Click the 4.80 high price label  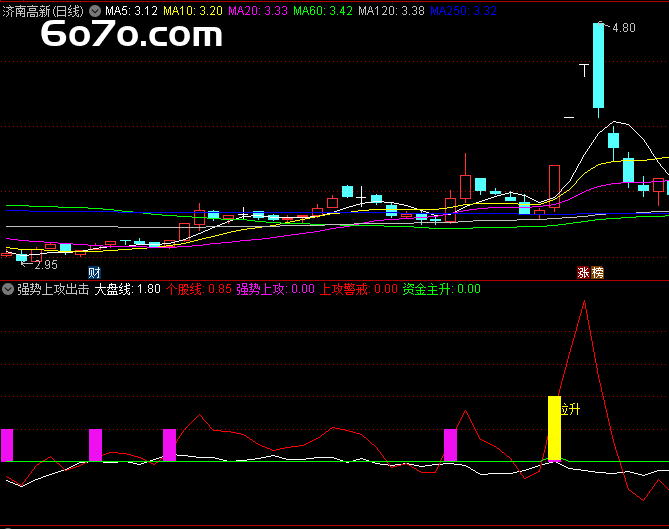click(x=624, y=28)
